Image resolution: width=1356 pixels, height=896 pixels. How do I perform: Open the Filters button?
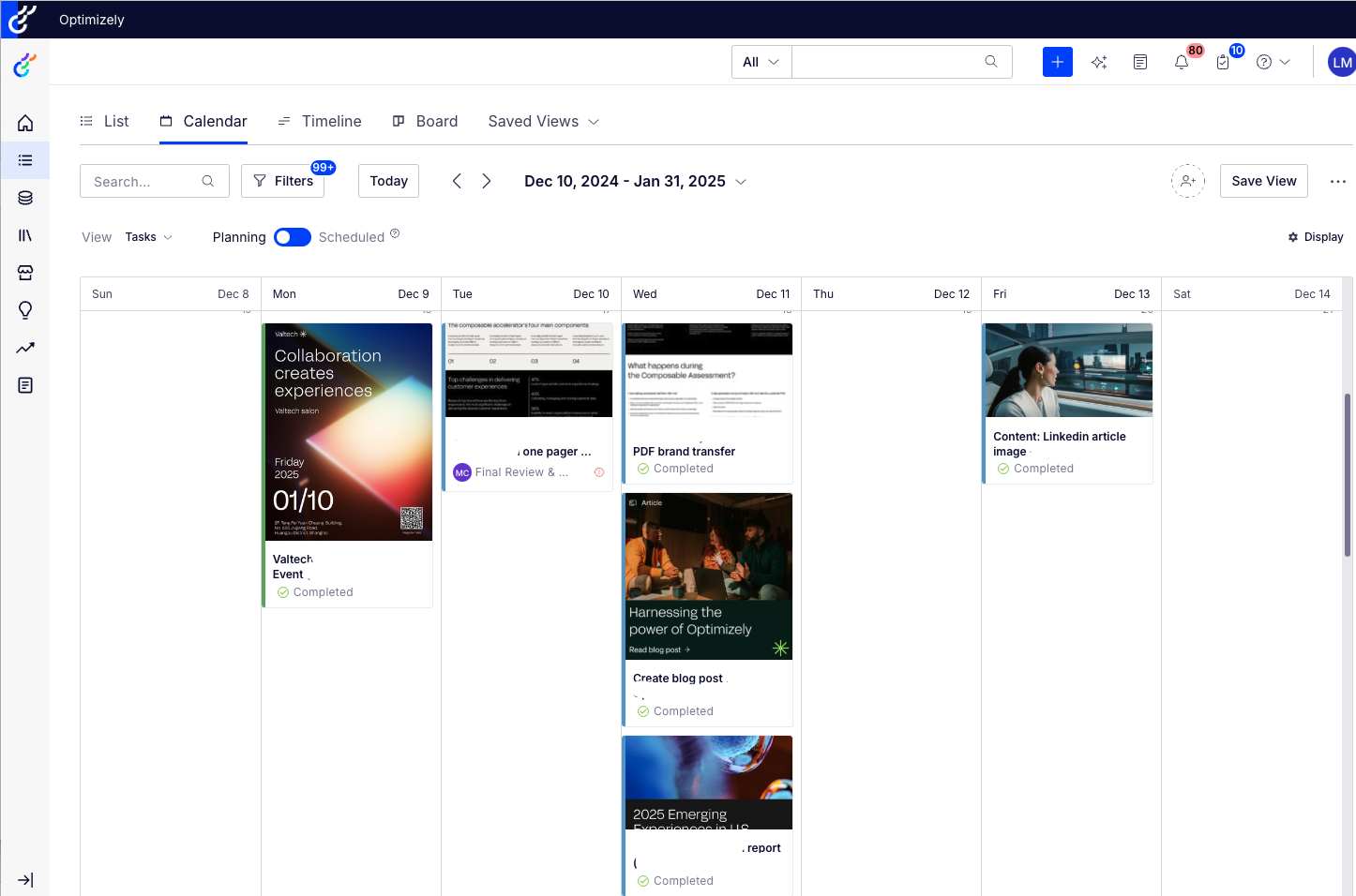pyautogui.click(x=283, y=181)
